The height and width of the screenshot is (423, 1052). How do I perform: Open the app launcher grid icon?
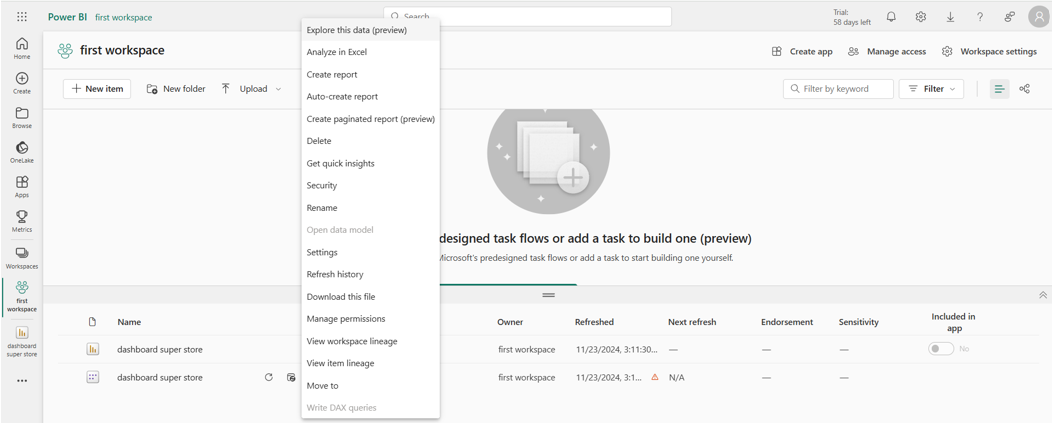(x=22, y=17)
